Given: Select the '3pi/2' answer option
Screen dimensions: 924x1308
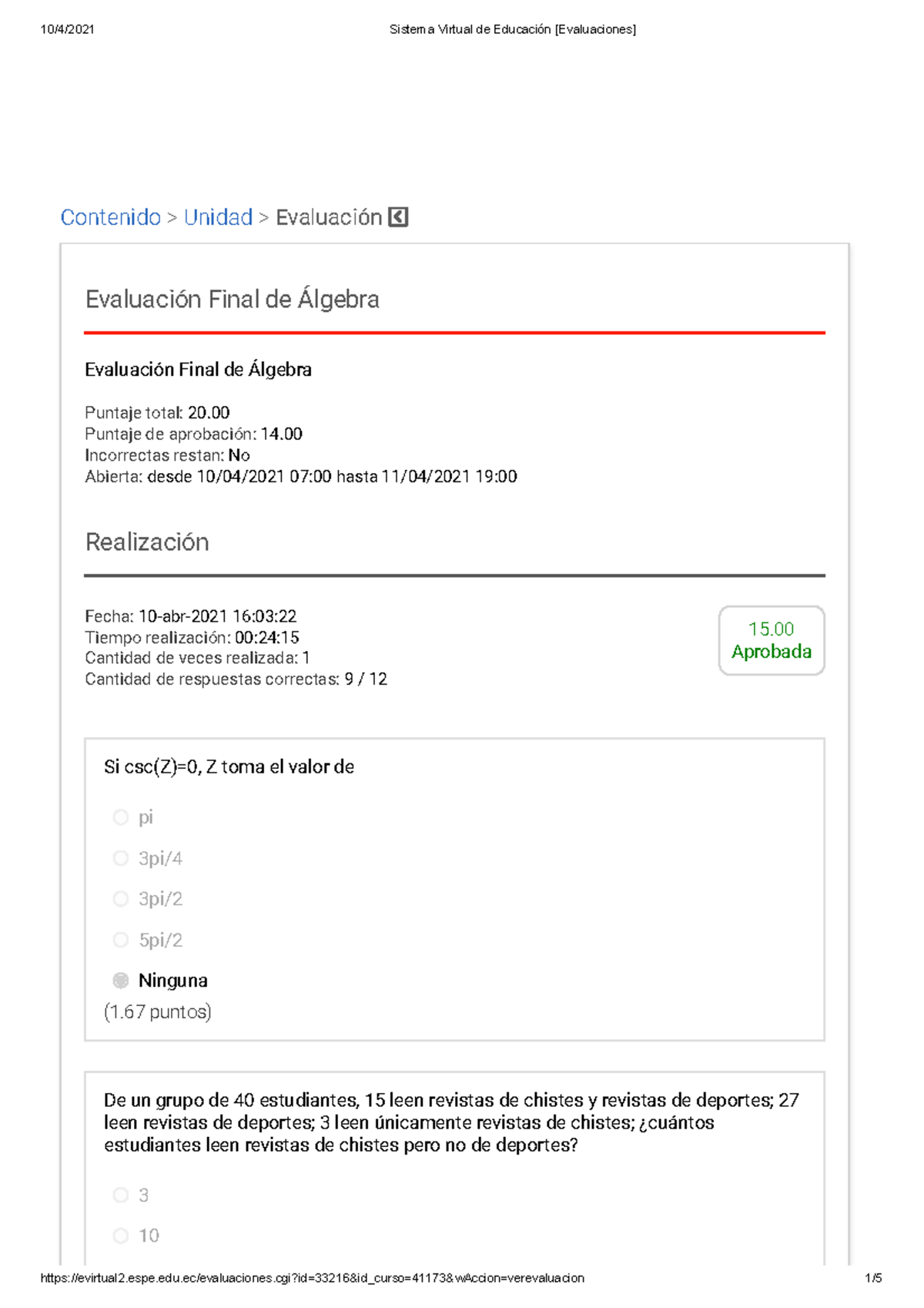Looking at the screenshot, I should tap(121, 899).
